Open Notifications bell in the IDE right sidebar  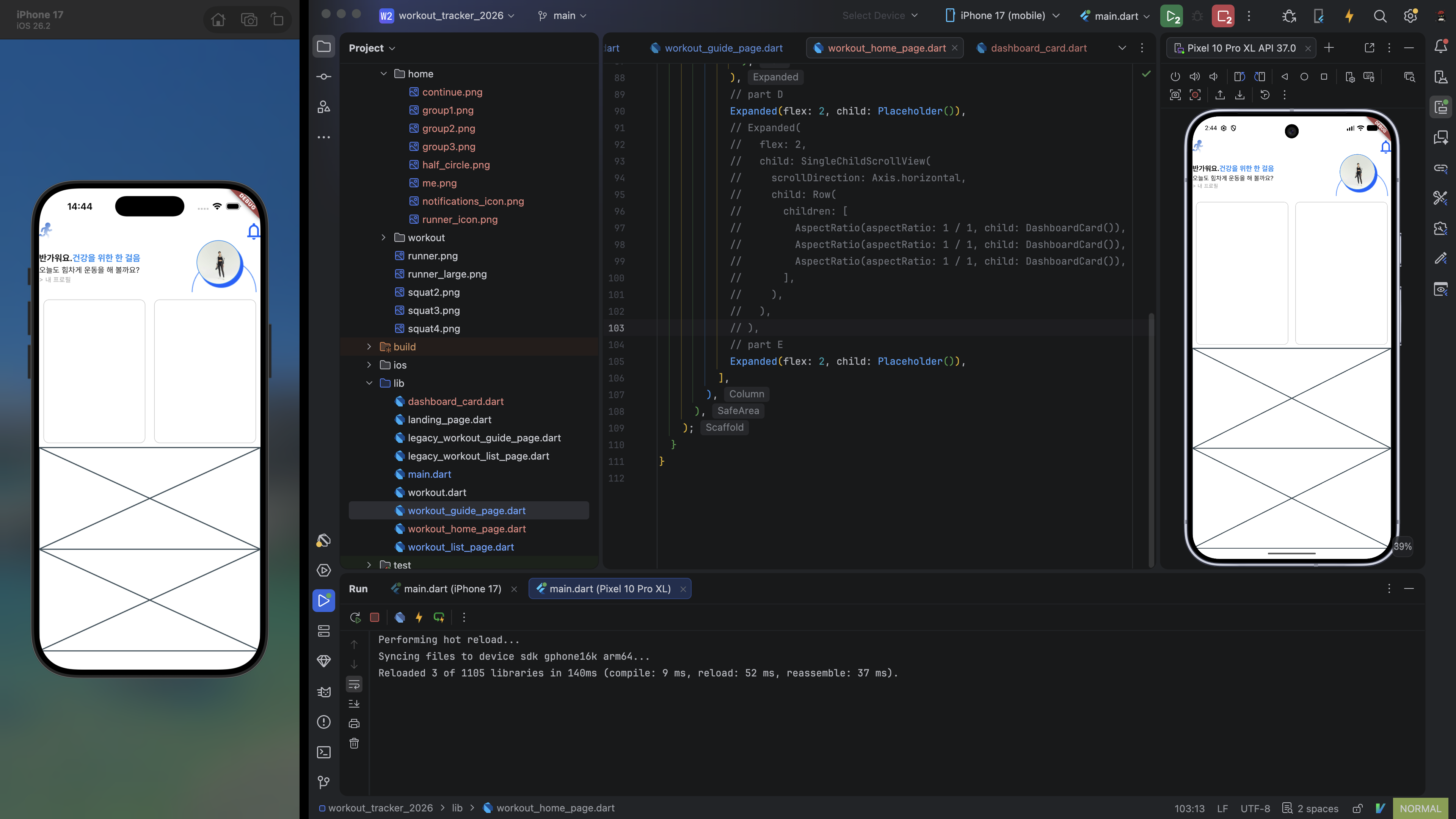click(x=1441, y=46)
